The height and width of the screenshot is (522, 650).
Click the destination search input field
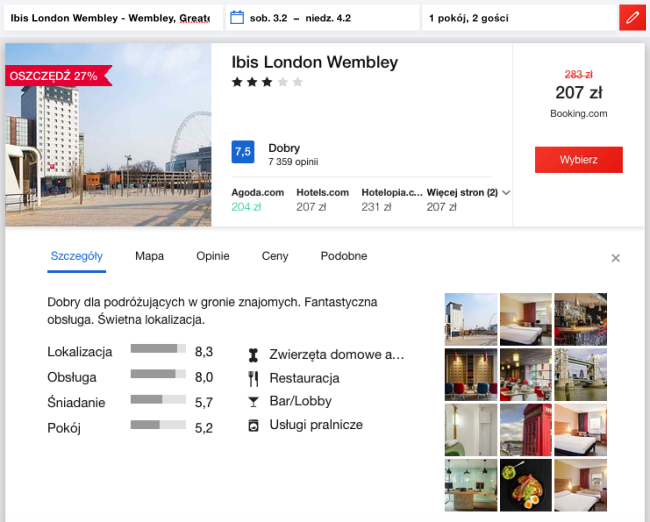click(113, 18)
